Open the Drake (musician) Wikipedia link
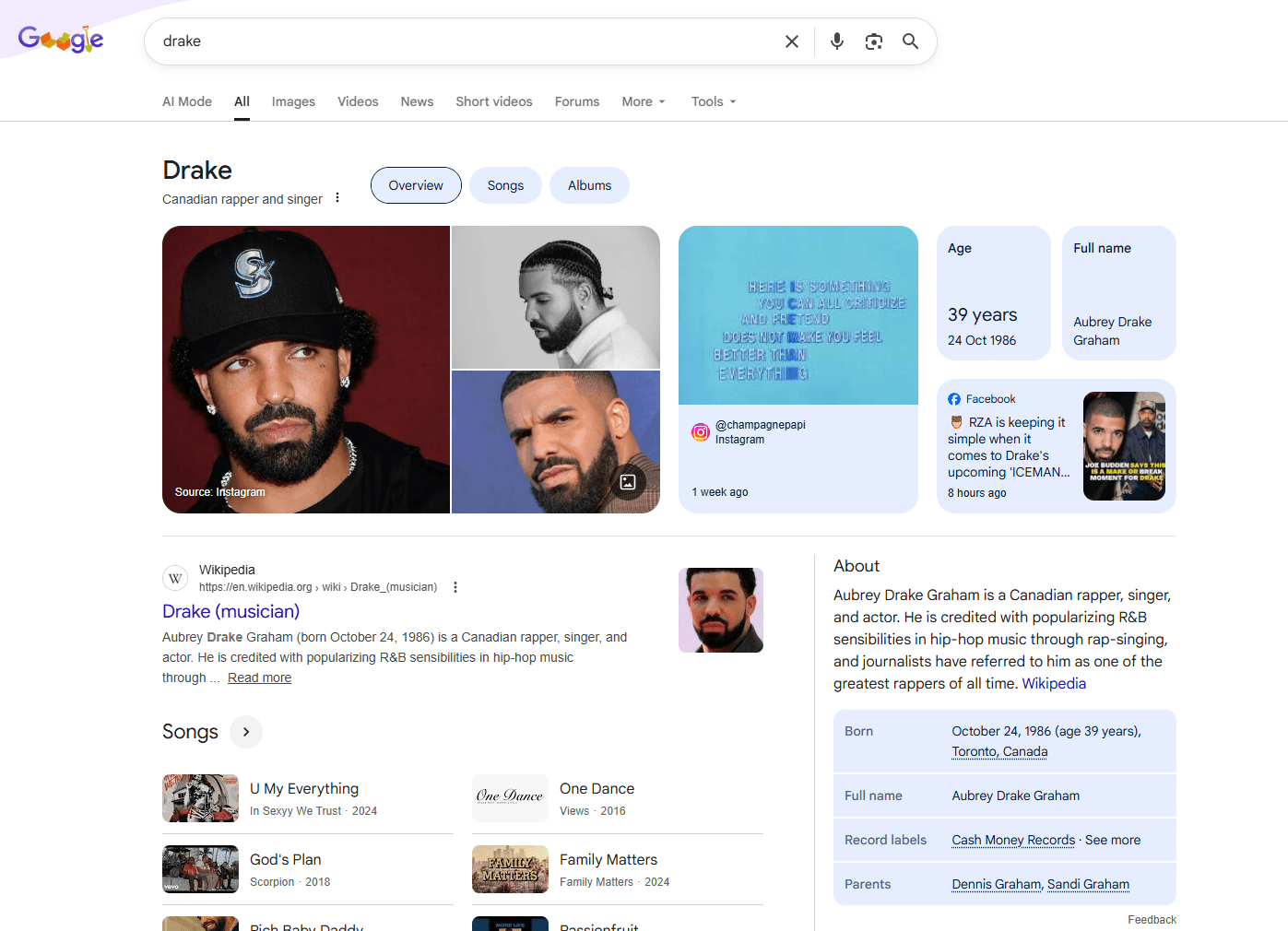This screenshot has width=1288, height=931. pos(230,611)
